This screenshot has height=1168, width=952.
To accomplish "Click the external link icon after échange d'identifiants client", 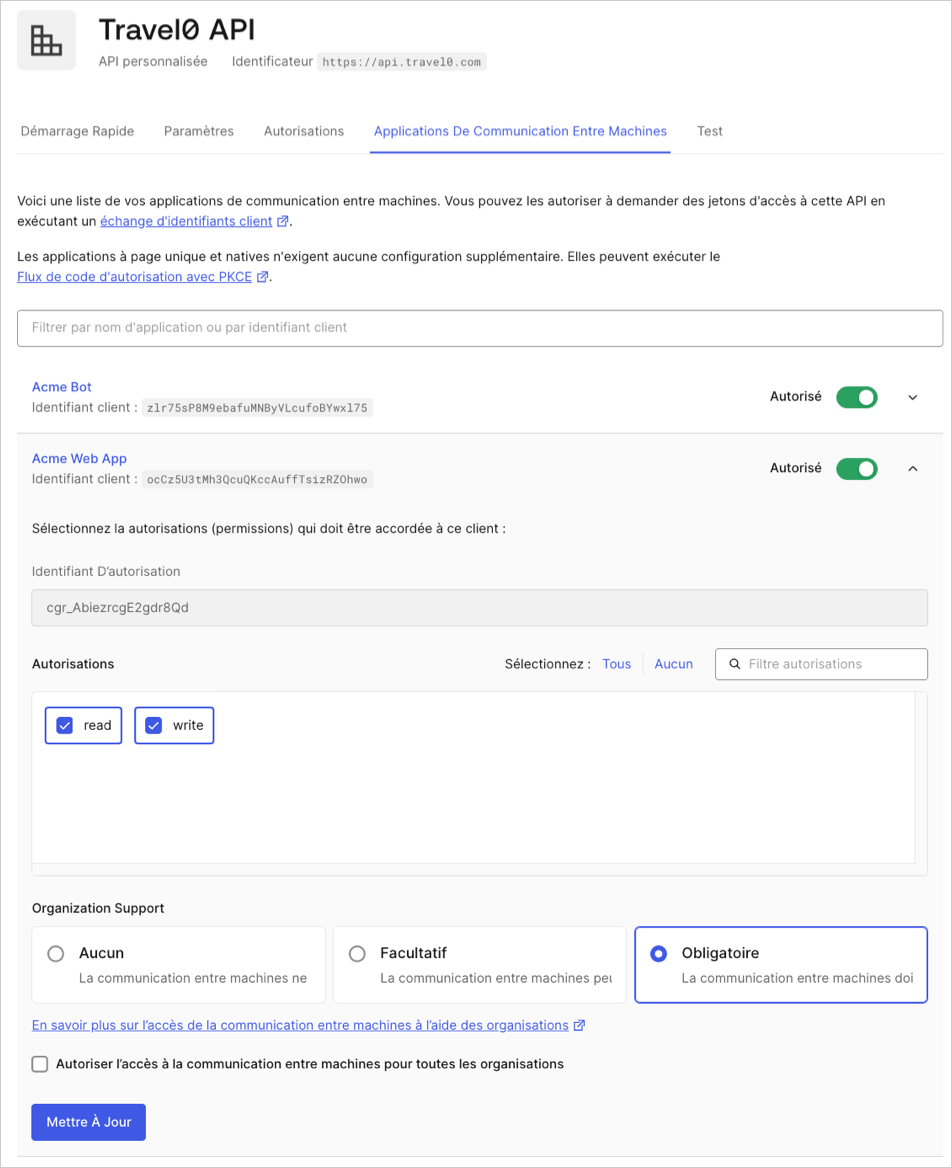I will 282,221.
